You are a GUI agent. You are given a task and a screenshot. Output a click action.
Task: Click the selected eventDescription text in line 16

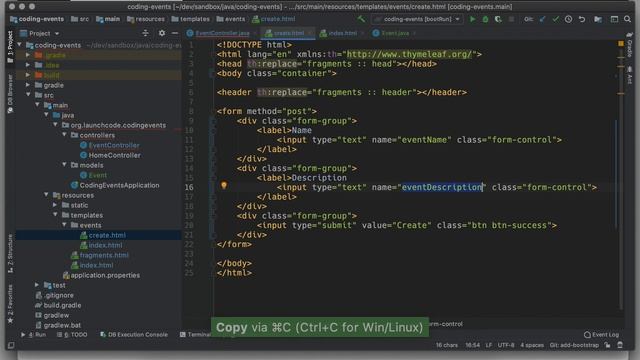point(442,187)
